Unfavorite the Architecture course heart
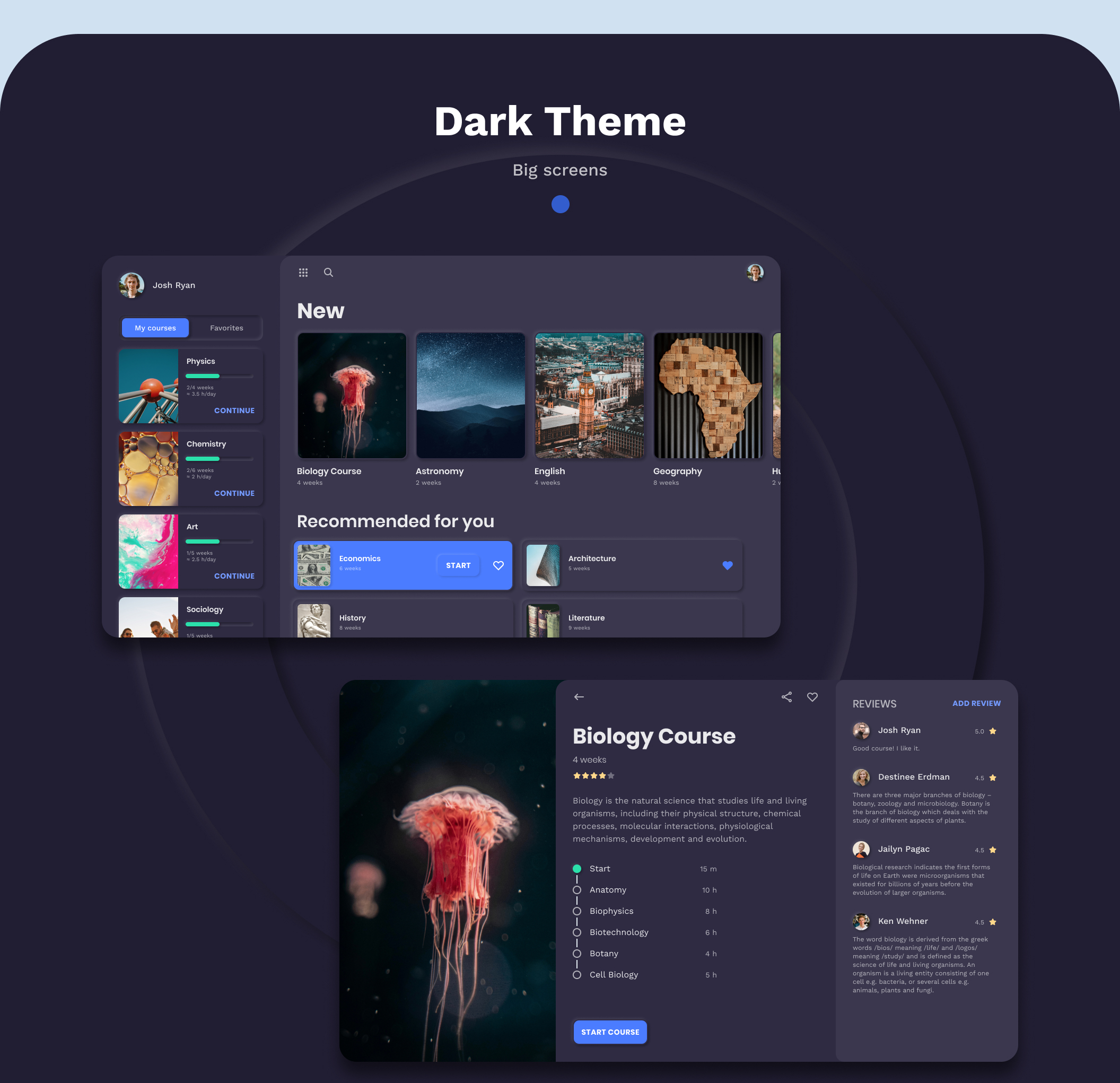The width and height of the screenshot is (1120, 1083). coord(728,565)
